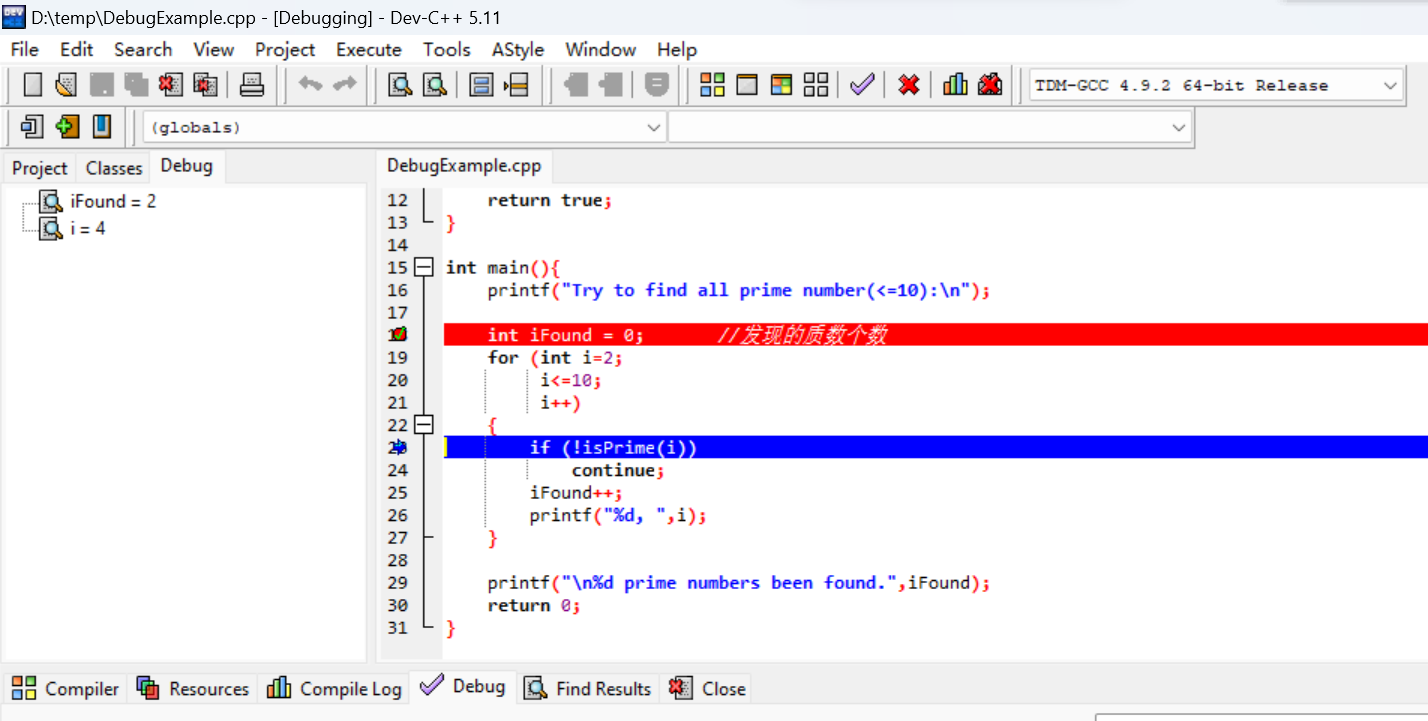Click the Find magnifier icon
The image size is (1428, 721).
(400, 85)
